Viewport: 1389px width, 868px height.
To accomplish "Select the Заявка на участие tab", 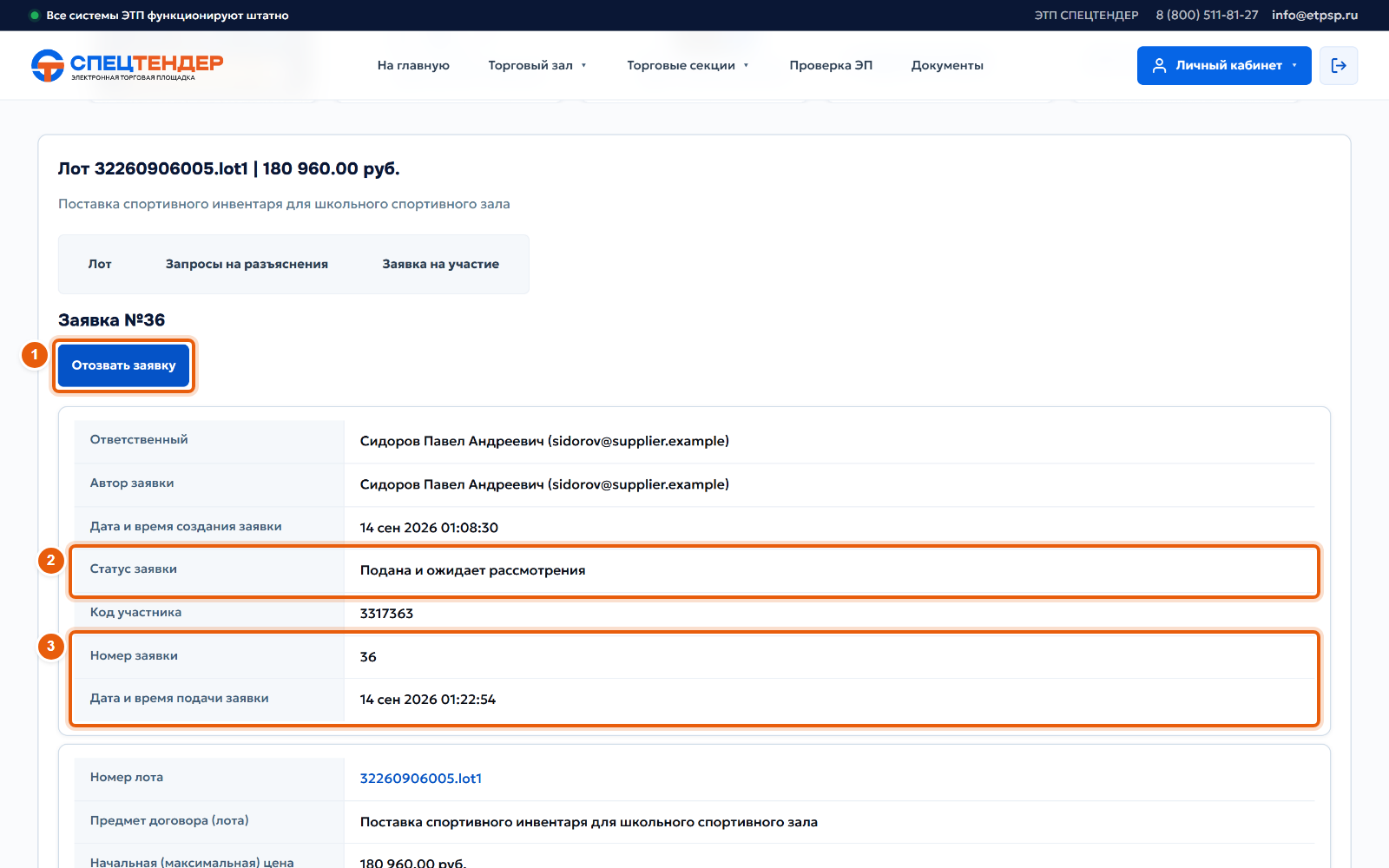I will 441,264.
